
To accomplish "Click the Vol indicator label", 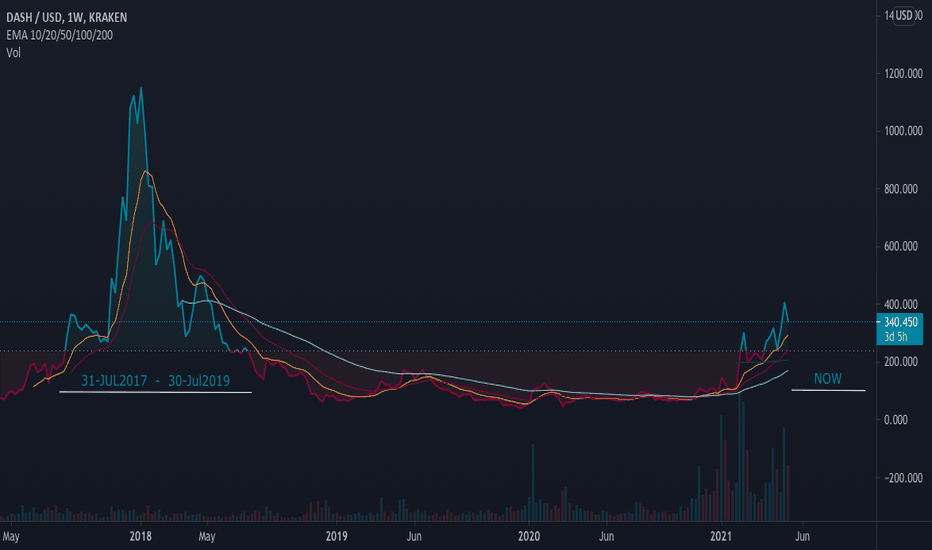I will pos(14,53).
